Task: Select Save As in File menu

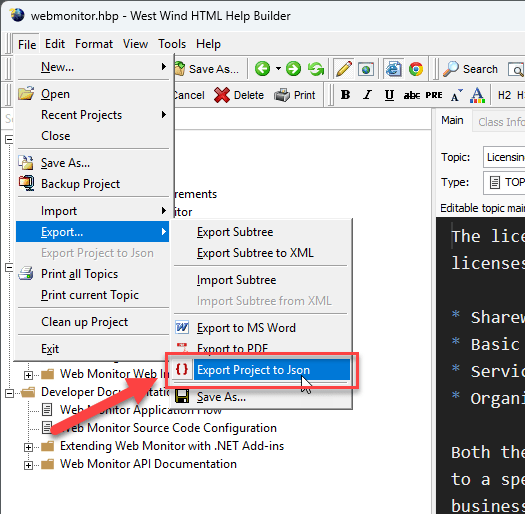Action: 92,163
